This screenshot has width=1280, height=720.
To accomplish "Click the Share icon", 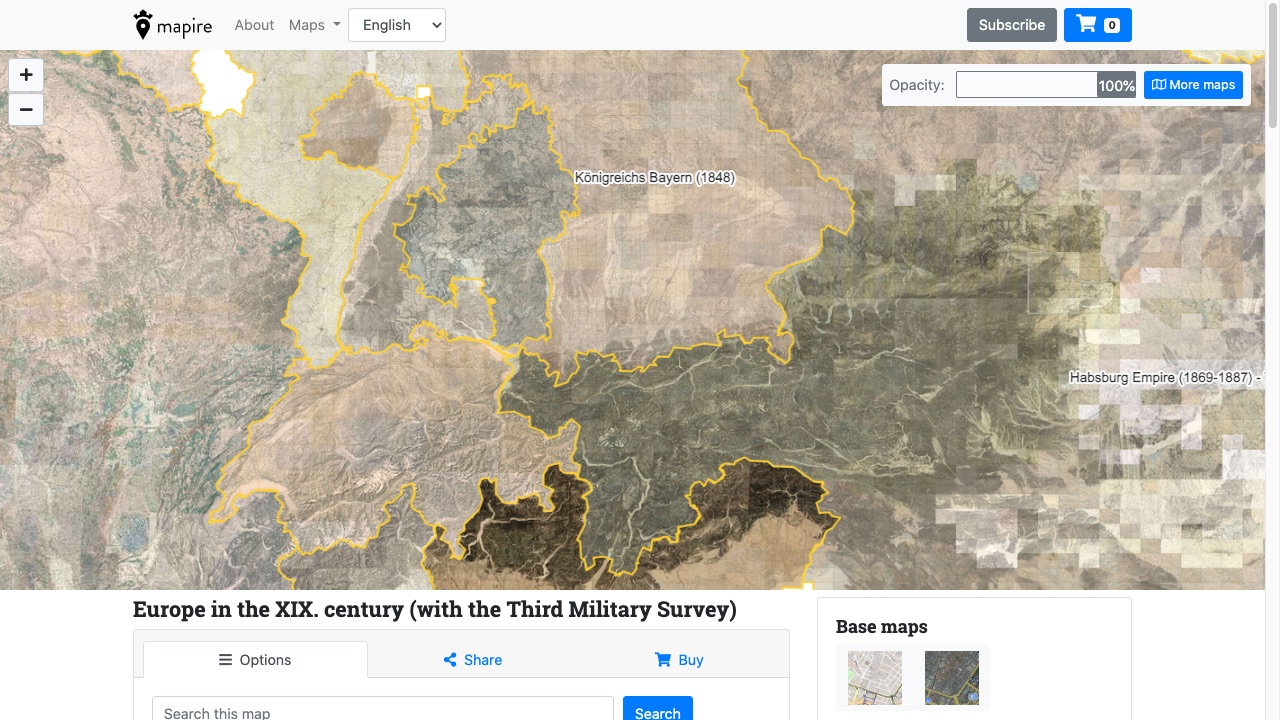I will pyautogui.click(x=450, y=660).
